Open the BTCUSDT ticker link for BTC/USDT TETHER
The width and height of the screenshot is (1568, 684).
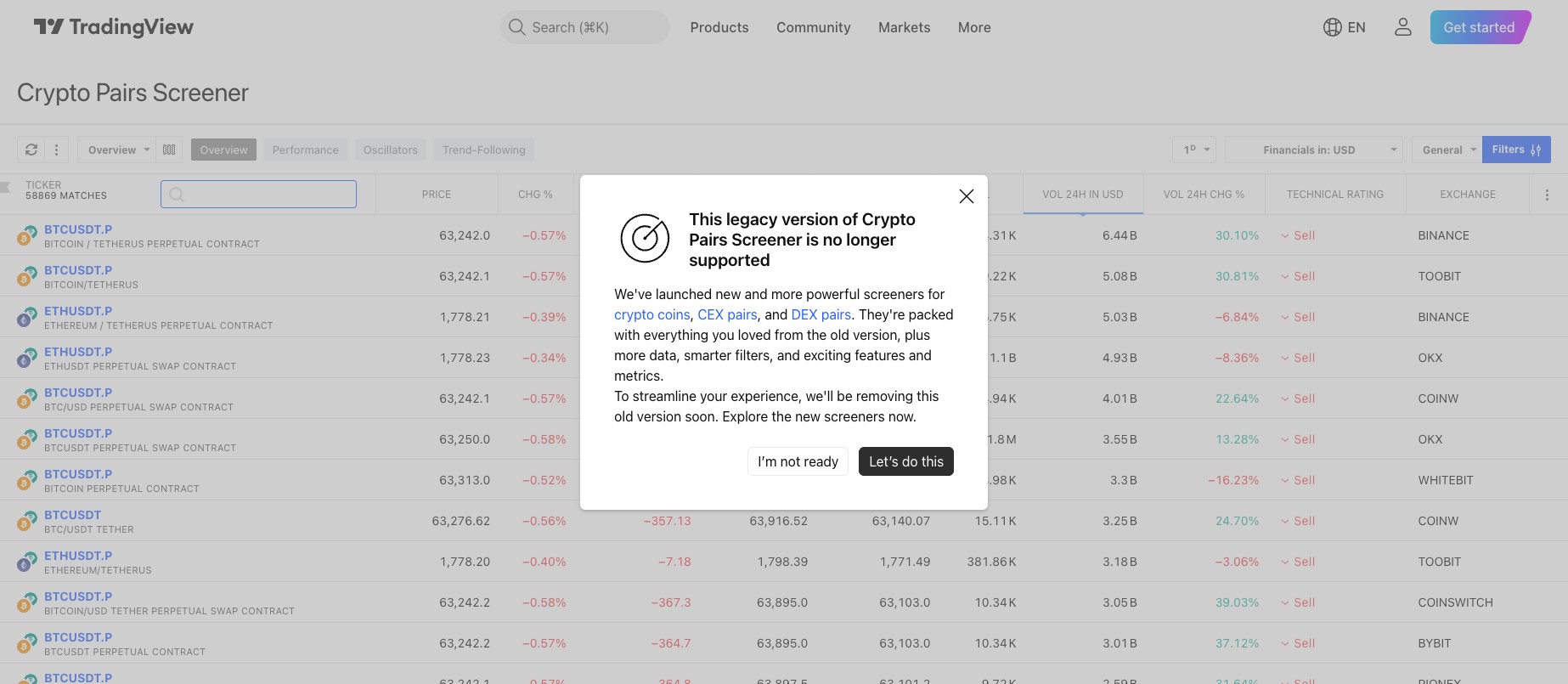72,515
